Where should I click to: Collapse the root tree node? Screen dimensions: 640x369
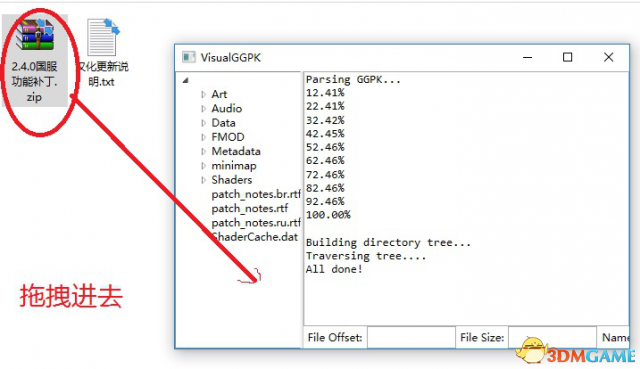click(185, 80)
